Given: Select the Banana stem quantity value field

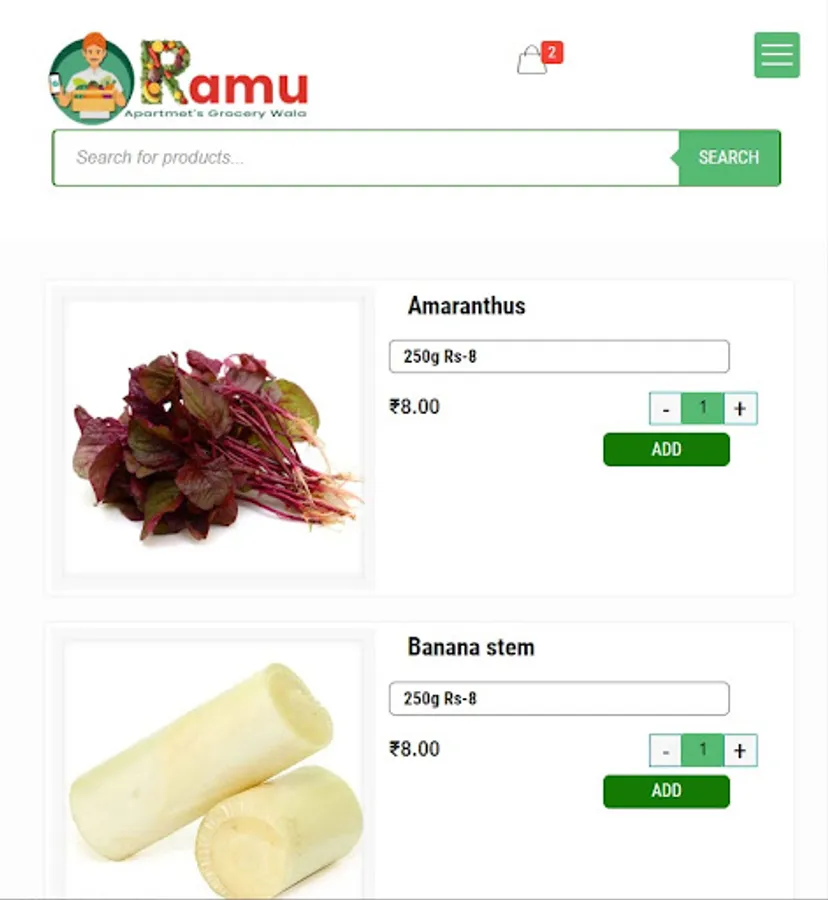Looking at the screenshot, I should click(702, 750).
